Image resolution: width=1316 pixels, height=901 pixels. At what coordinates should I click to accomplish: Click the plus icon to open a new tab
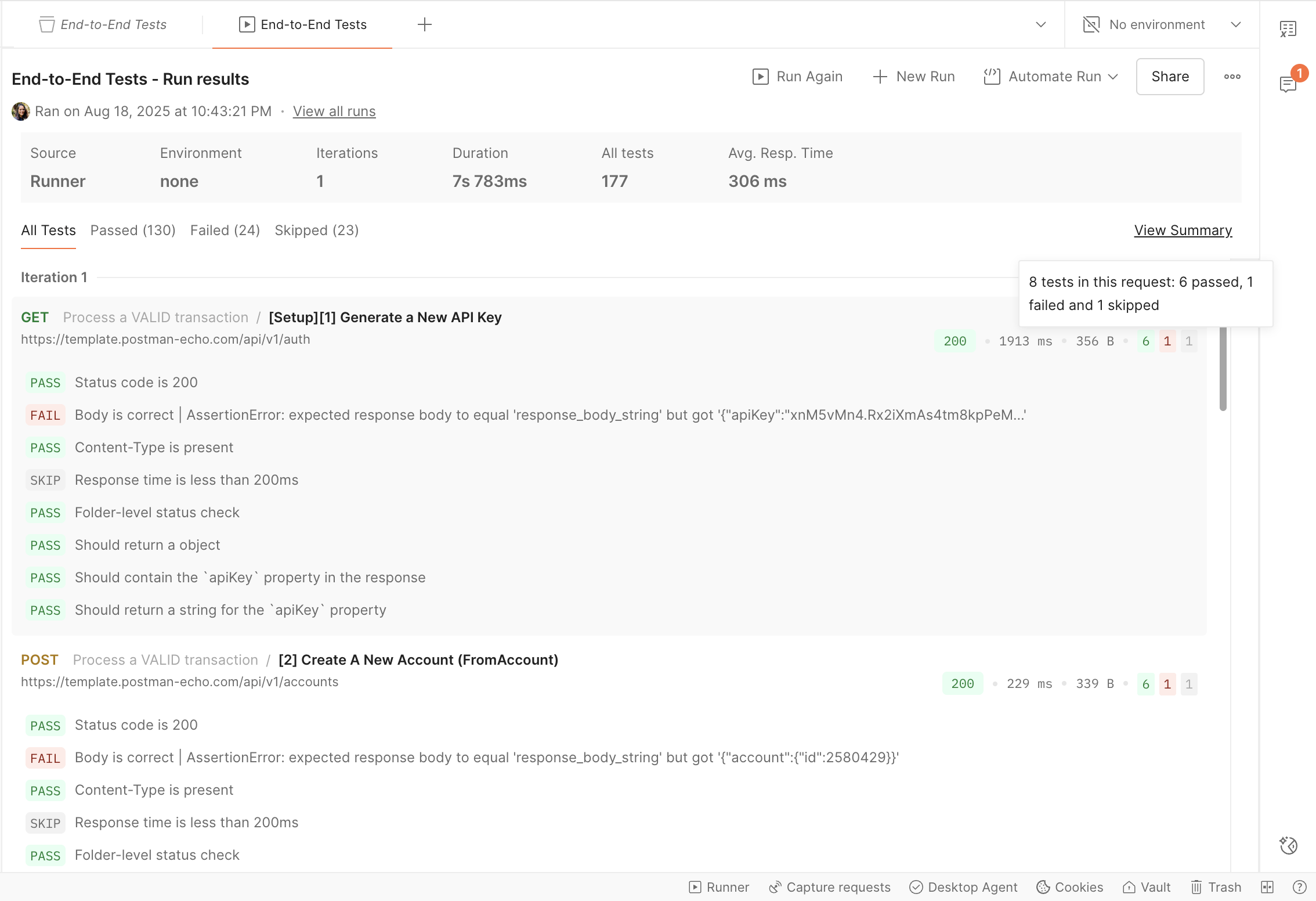point(425,24)
